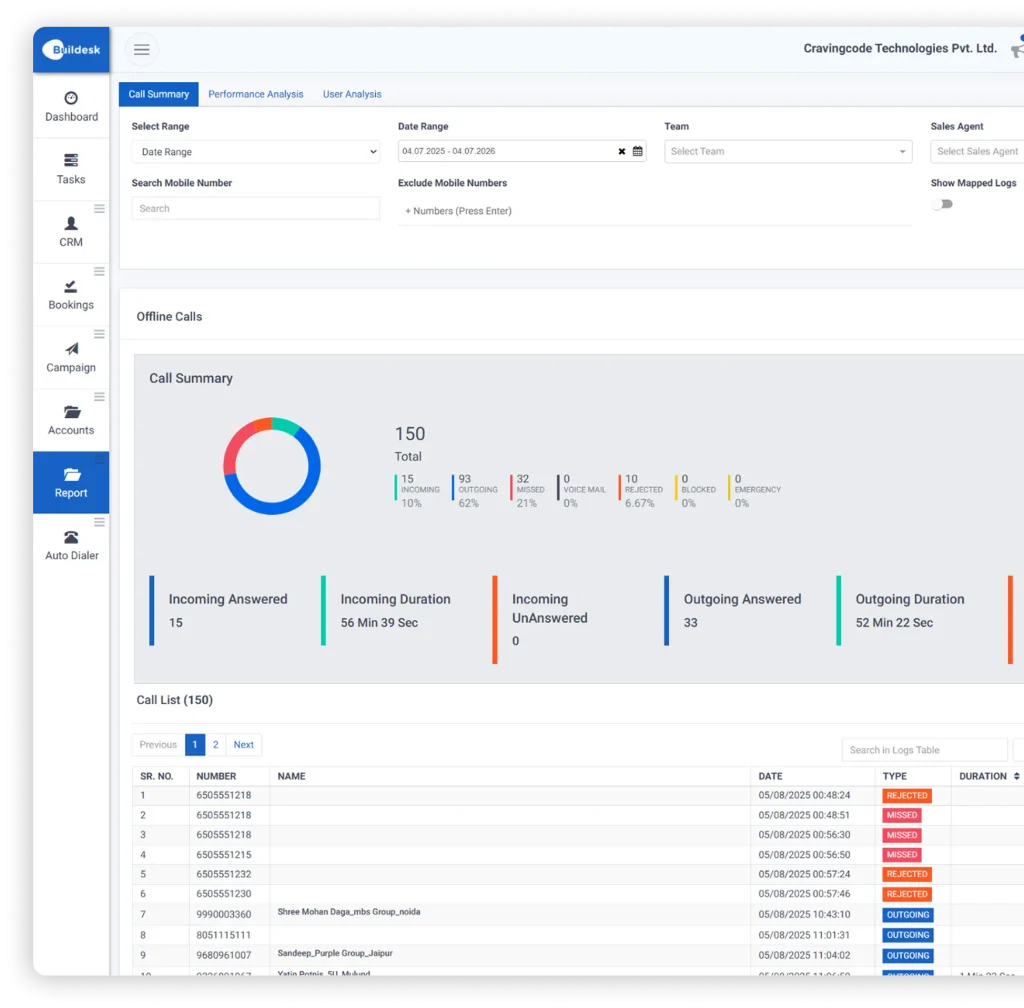Open the CRM person icon
Image resolution: width=1024 pixels, height=1008 pixels.
click(x=71, y=223)
